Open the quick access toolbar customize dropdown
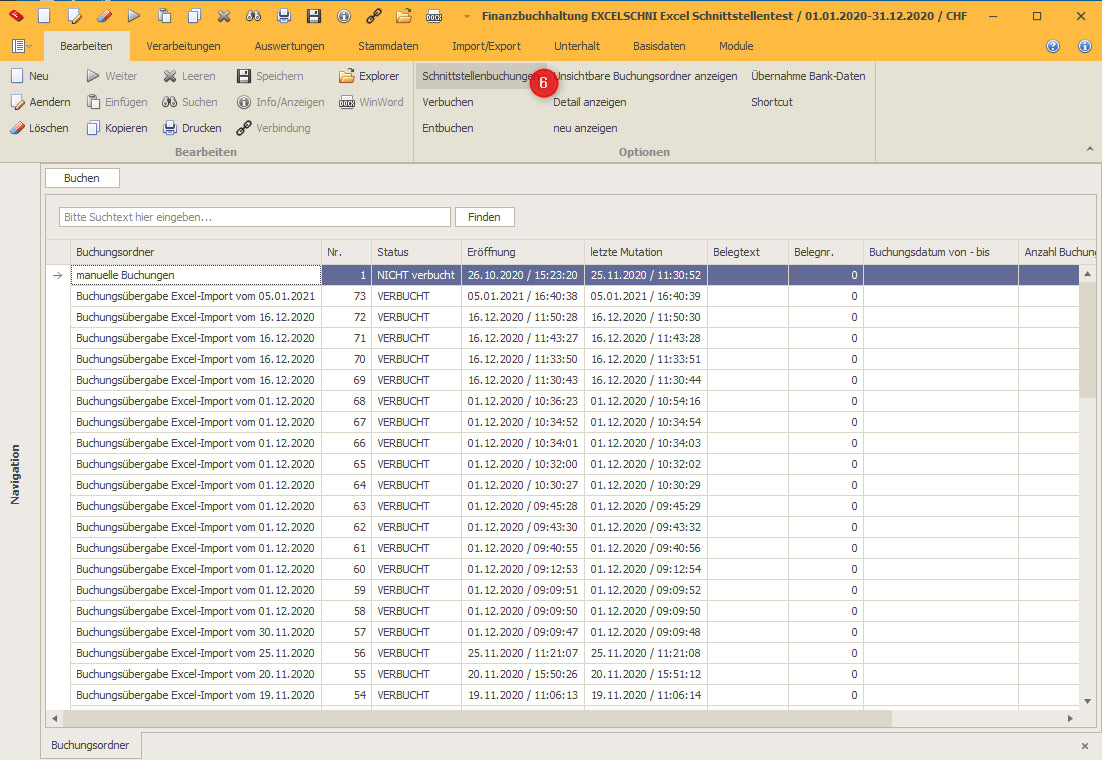Screen dimensions: 1102x760 tap(466, 16)
